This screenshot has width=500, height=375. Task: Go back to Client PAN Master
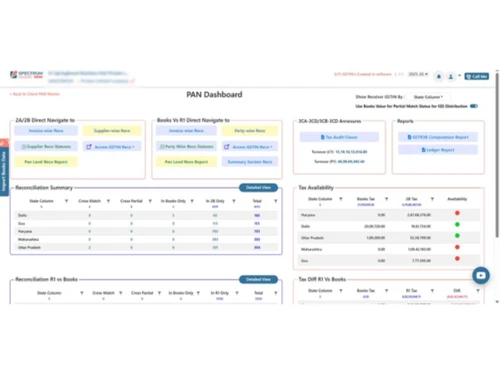tap(35, 94)
